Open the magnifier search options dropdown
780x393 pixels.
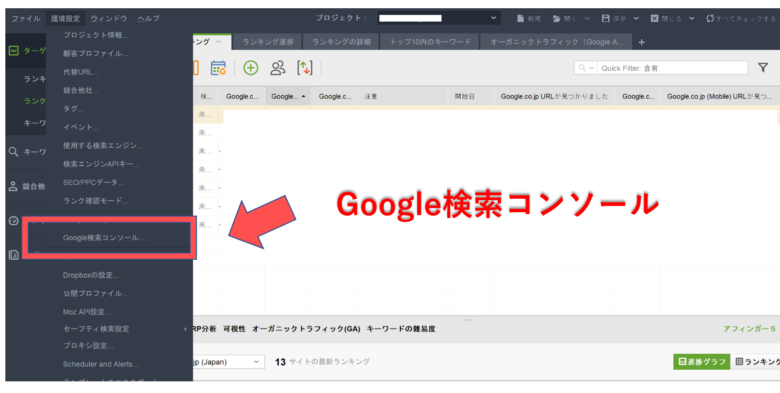[x=585, y=68]
